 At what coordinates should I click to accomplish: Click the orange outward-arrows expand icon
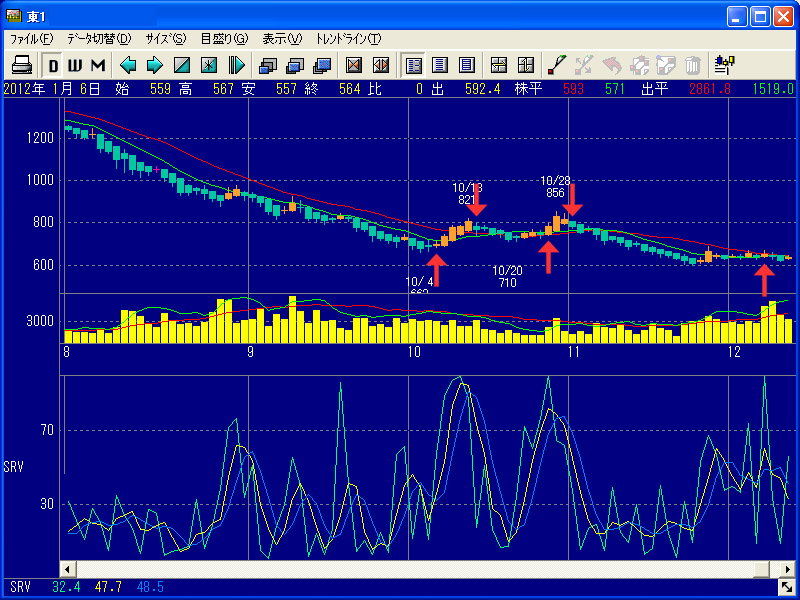point(381,65)
